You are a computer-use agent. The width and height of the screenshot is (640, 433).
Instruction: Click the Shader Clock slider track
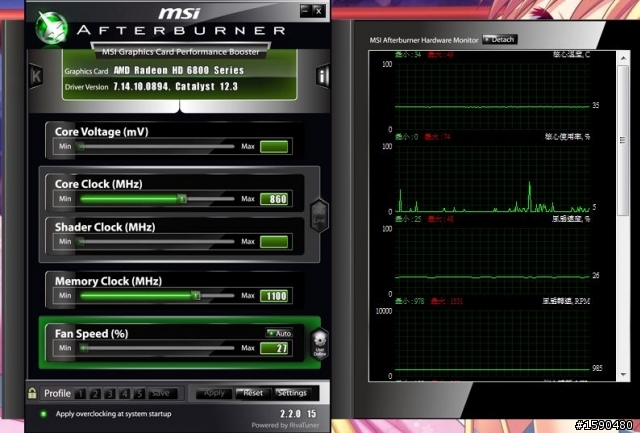point(157,242)
